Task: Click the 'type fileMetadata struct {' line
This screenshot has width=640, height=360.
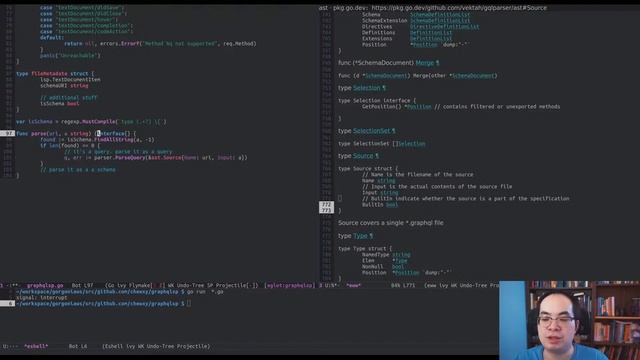Action: (55, 74)
